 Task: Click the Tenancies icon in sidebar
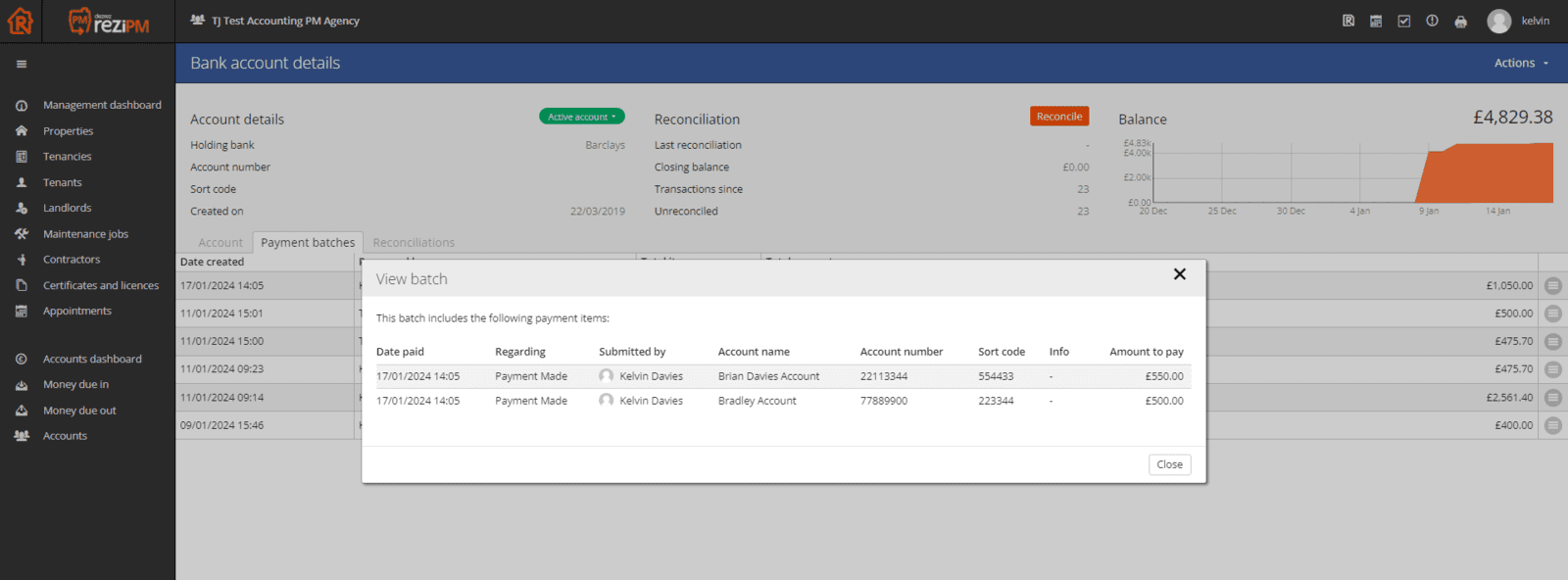(x=22, y=157)
